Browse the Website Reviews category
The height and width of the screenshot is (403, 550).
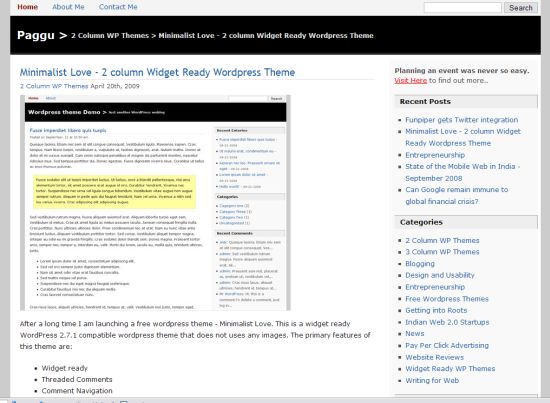tap(435, 357)
